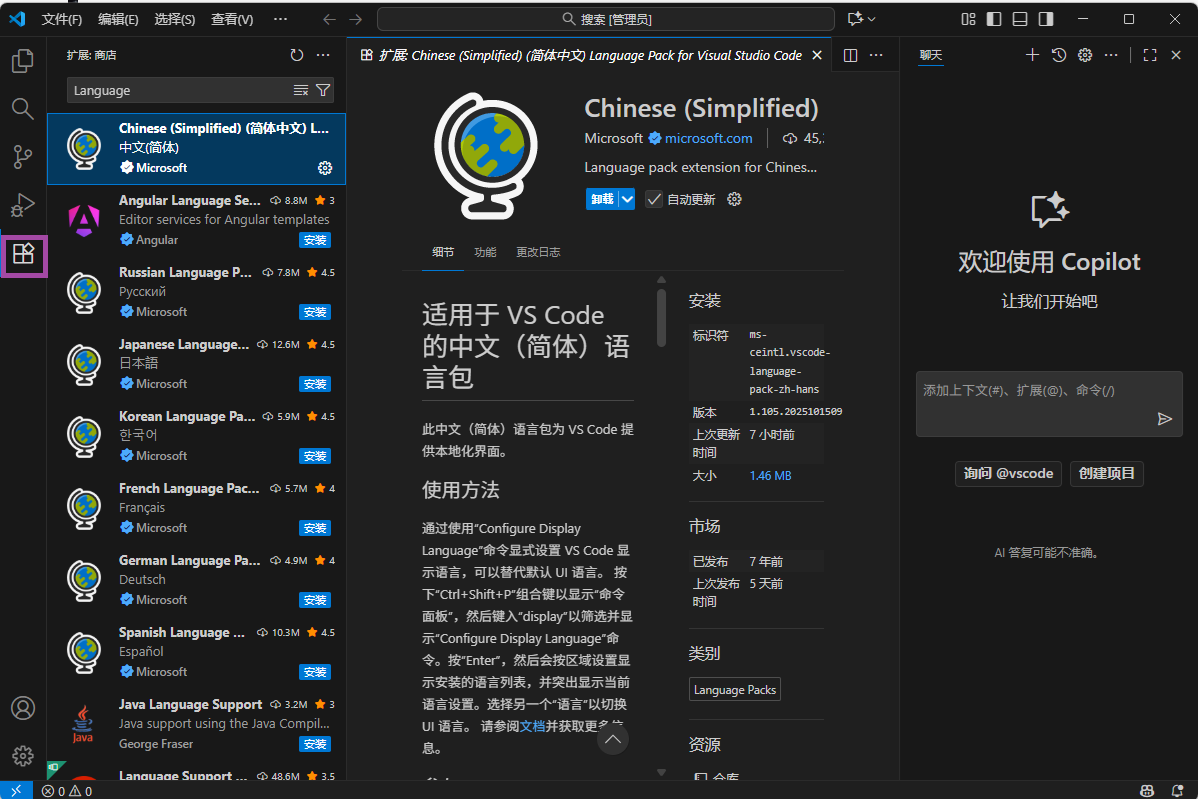Image resolution: width=1198 pixels, height=799 pixels.
Task: Open the 文档 documentation link
Action: click(533, 726)
